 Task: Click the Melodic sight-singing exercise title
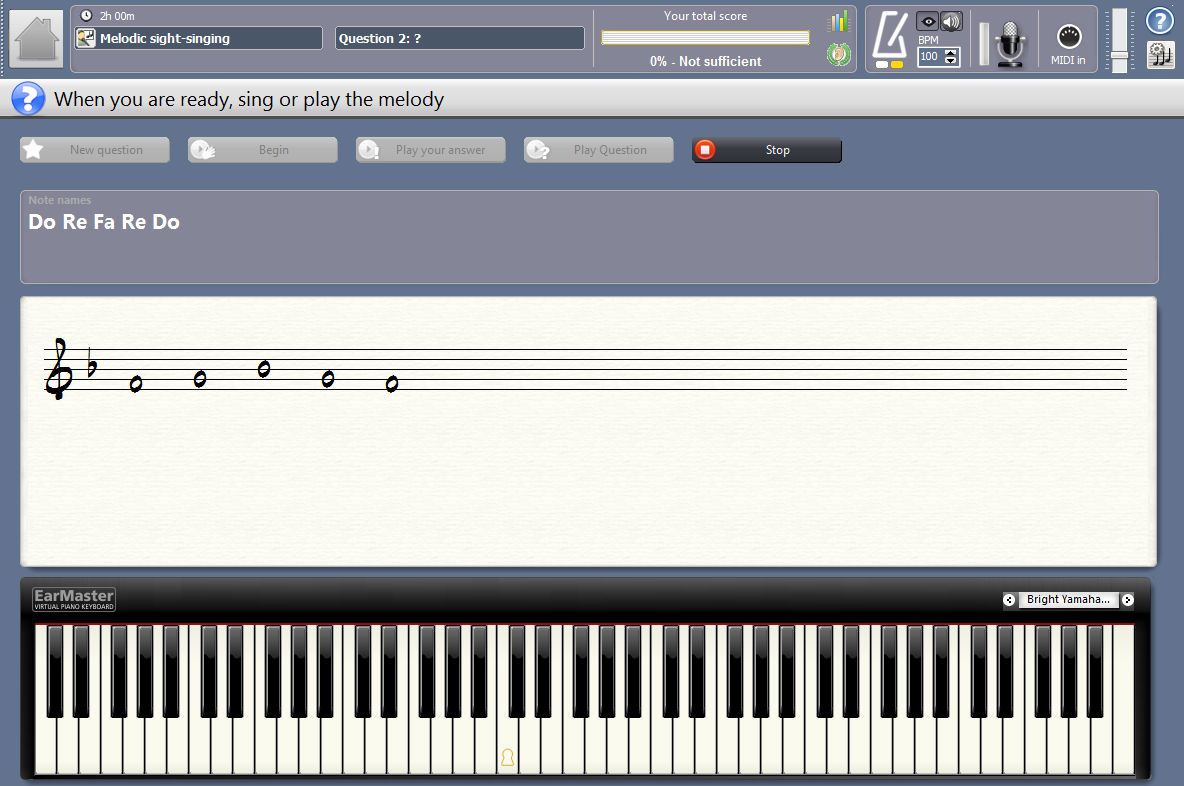coord(165,39)
